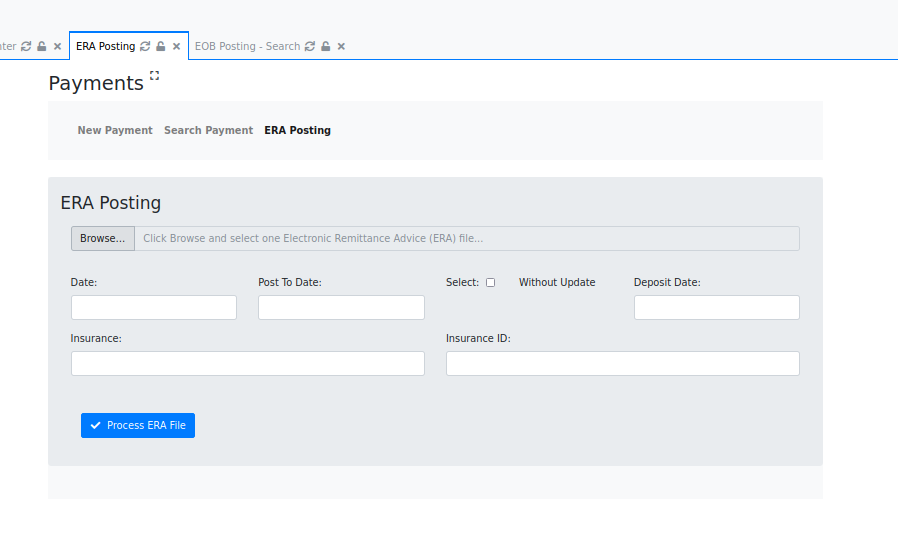Refresh the EOB Posting - Search tab
Screen dimensions: 898x547
tap(310, 46)
